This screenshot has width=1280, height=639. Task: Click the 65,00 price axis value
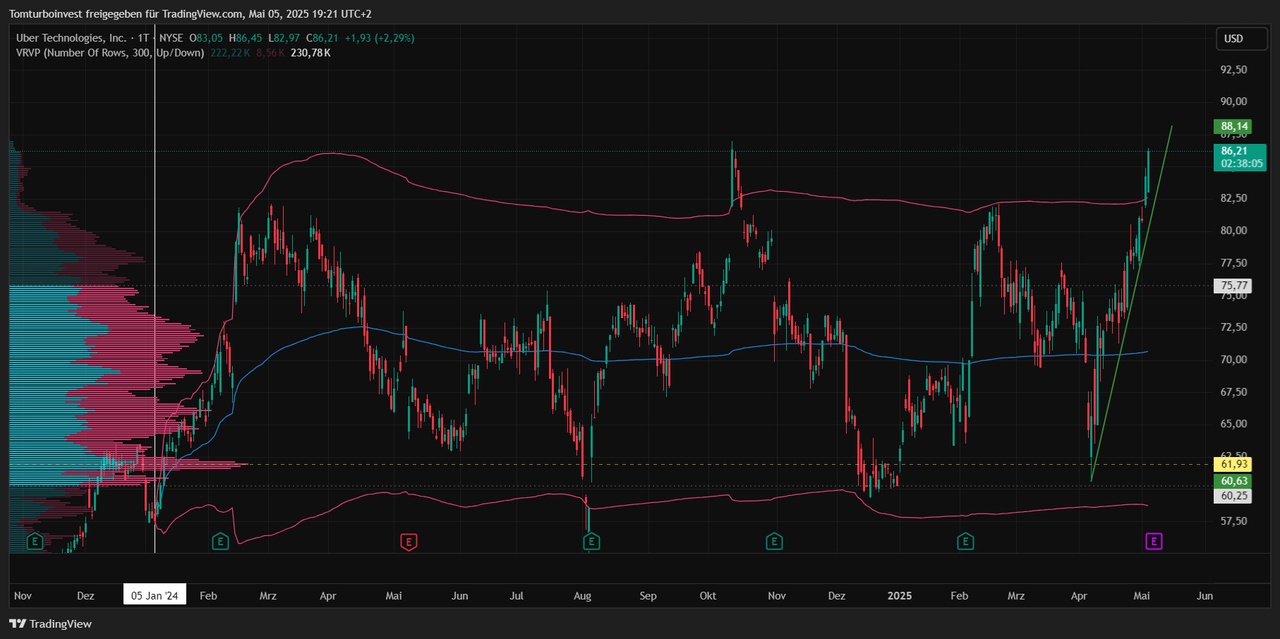(1233, 424)
